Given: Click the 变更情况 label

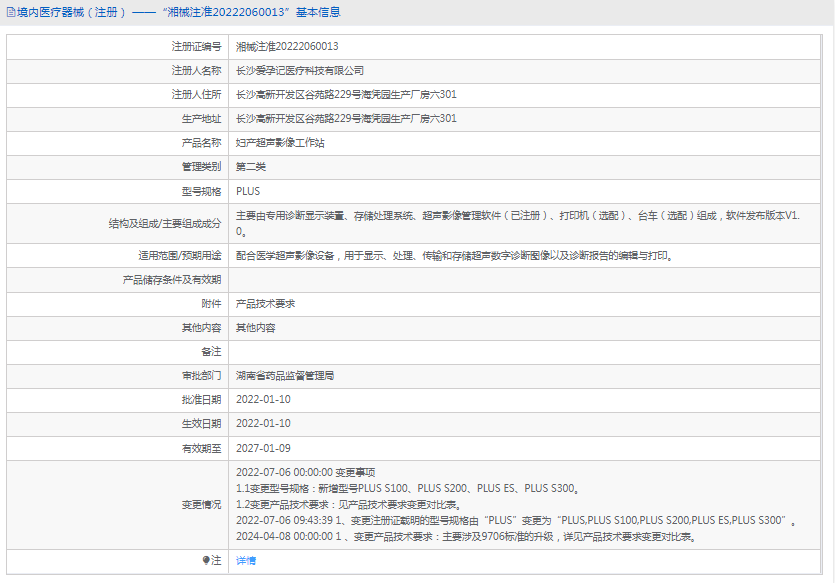Looking at the screenshot, I should (x=201, y=505).
